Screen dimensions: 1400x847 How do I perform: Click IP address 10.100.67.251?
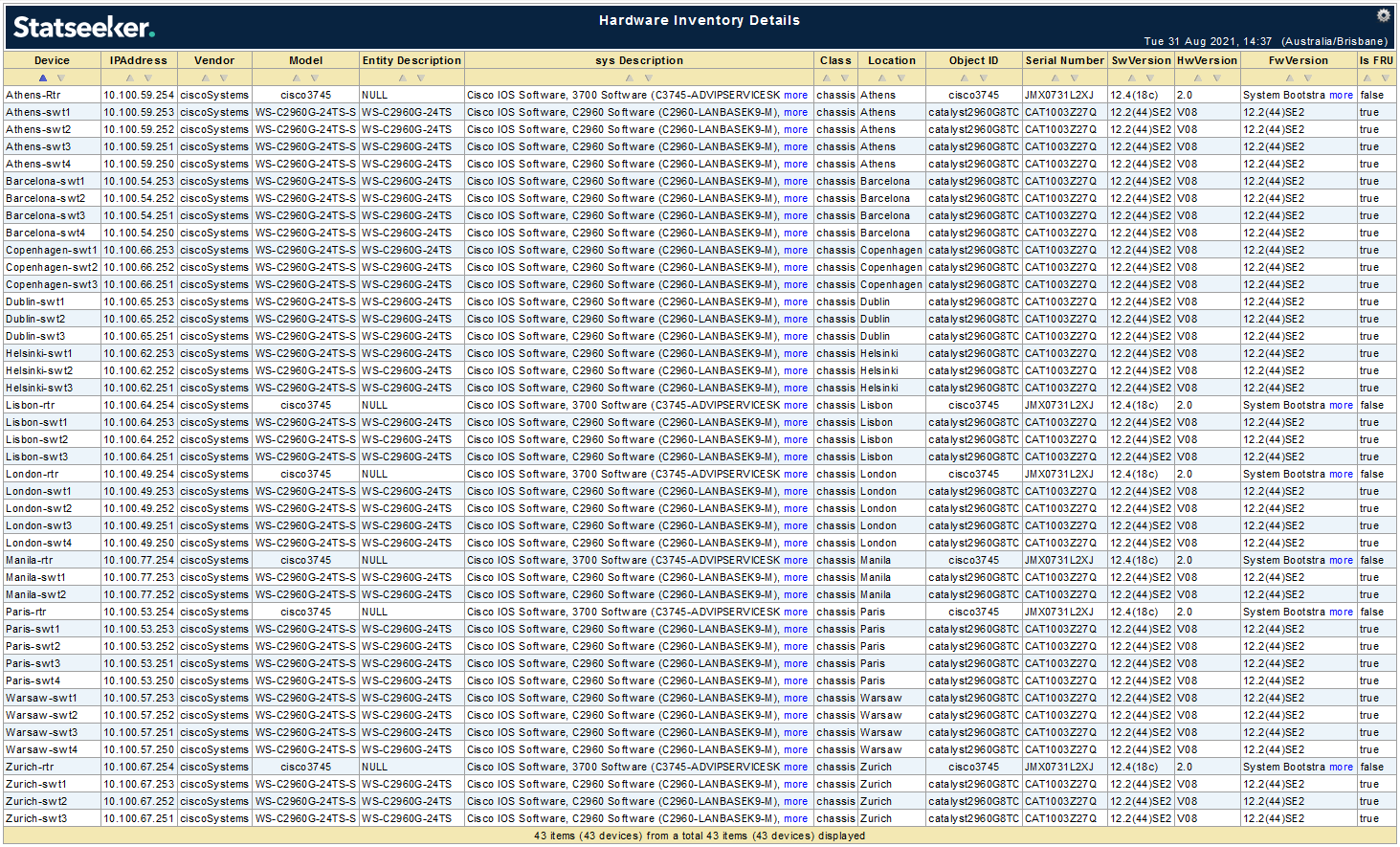(139, 818)
